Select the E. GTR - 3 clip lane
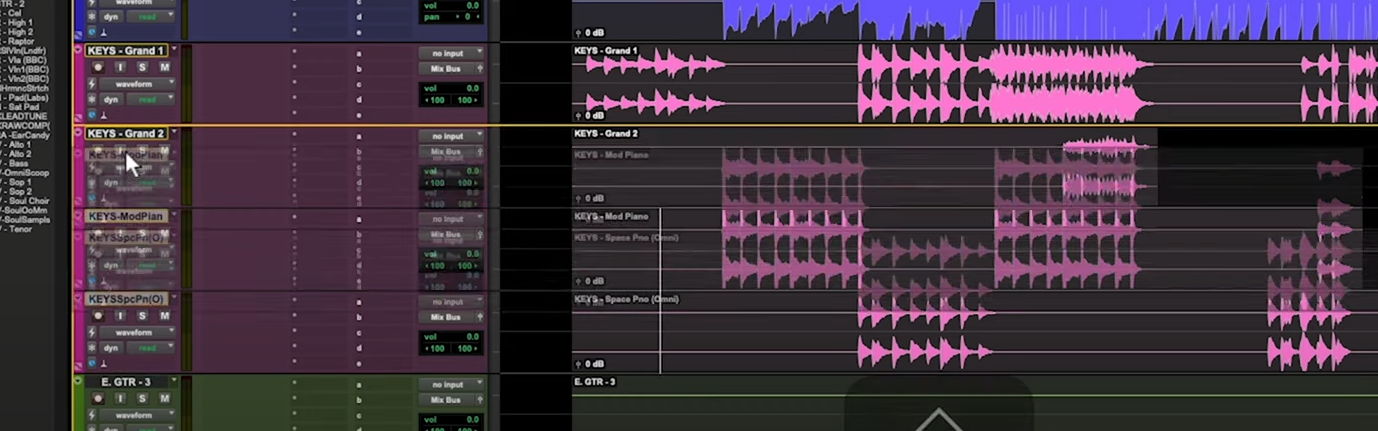1378x431 pixels. tap(975, 403)
